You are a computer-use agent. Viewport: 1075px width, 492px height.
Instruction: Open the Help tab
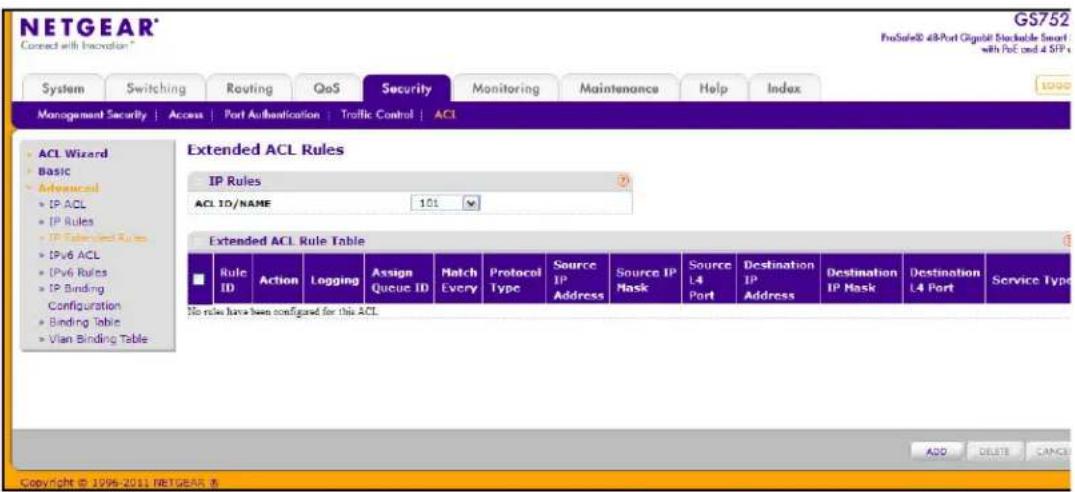tap(712, 89)
